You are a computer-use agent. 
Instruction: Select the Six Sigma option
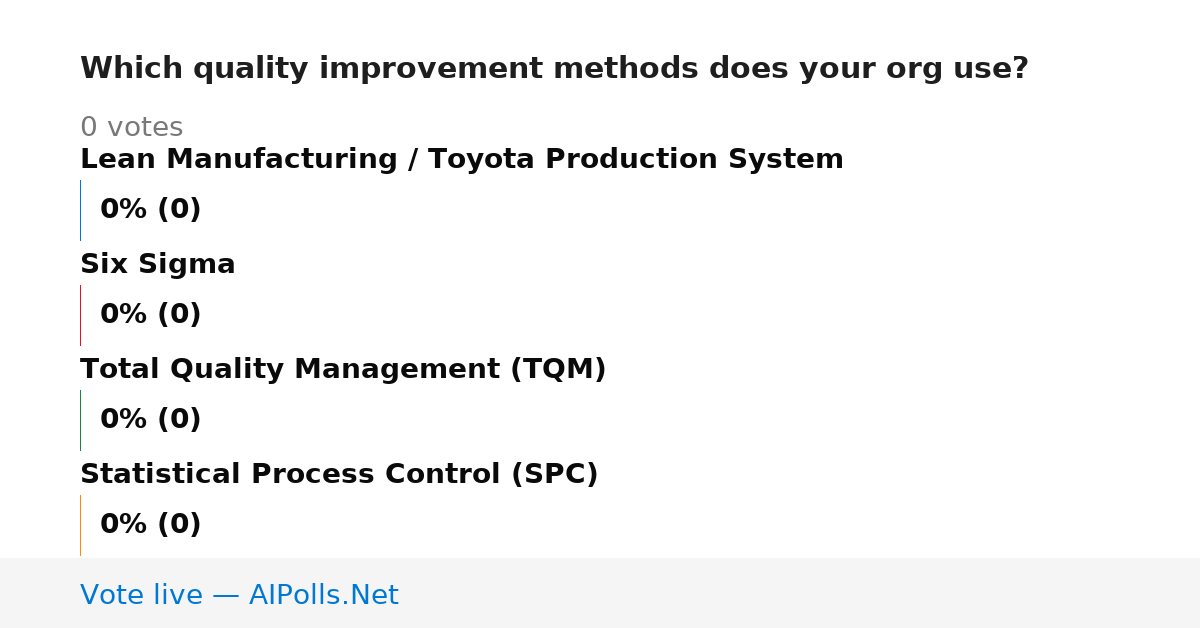[158, 264]
